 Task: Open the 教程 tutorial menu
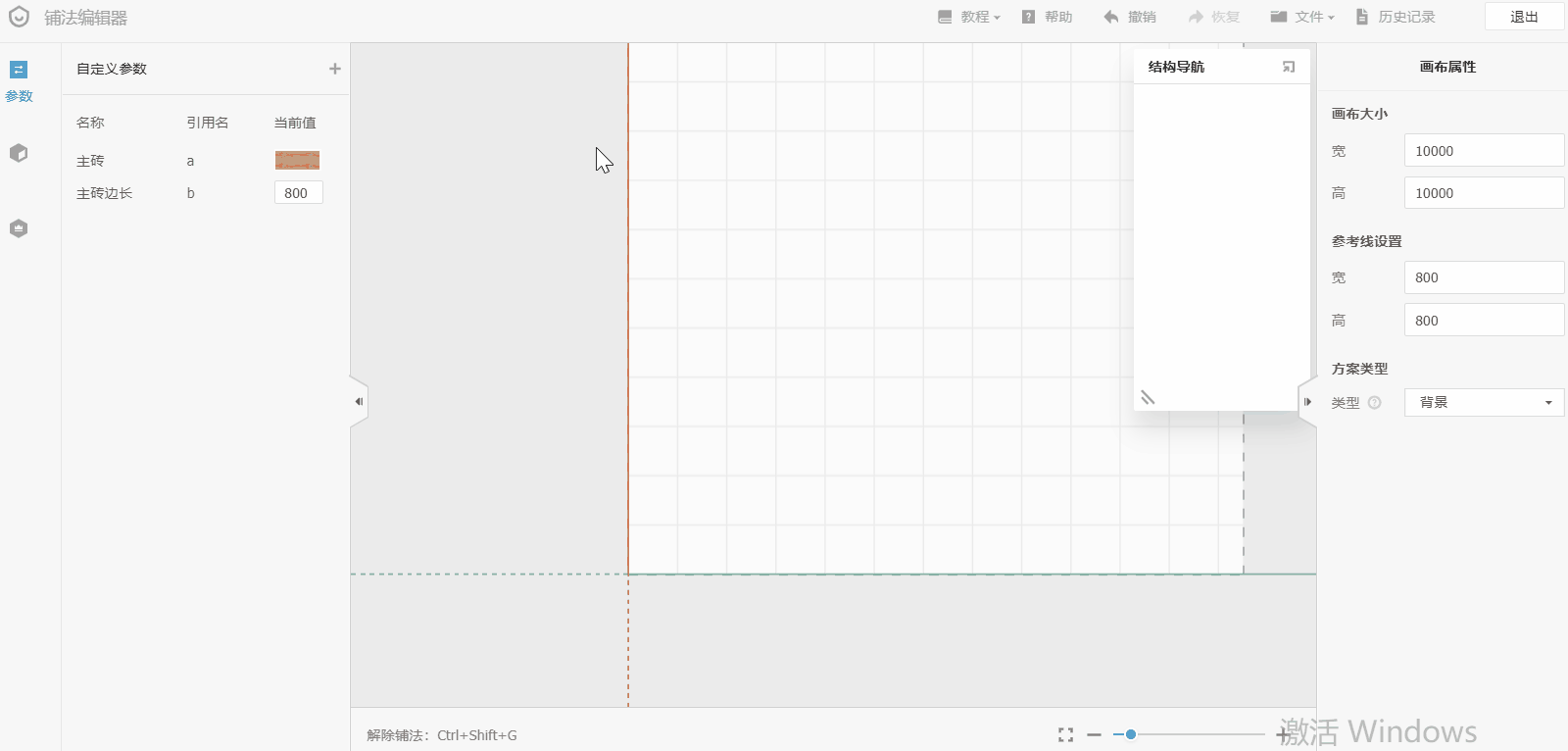tap(969, 17)
